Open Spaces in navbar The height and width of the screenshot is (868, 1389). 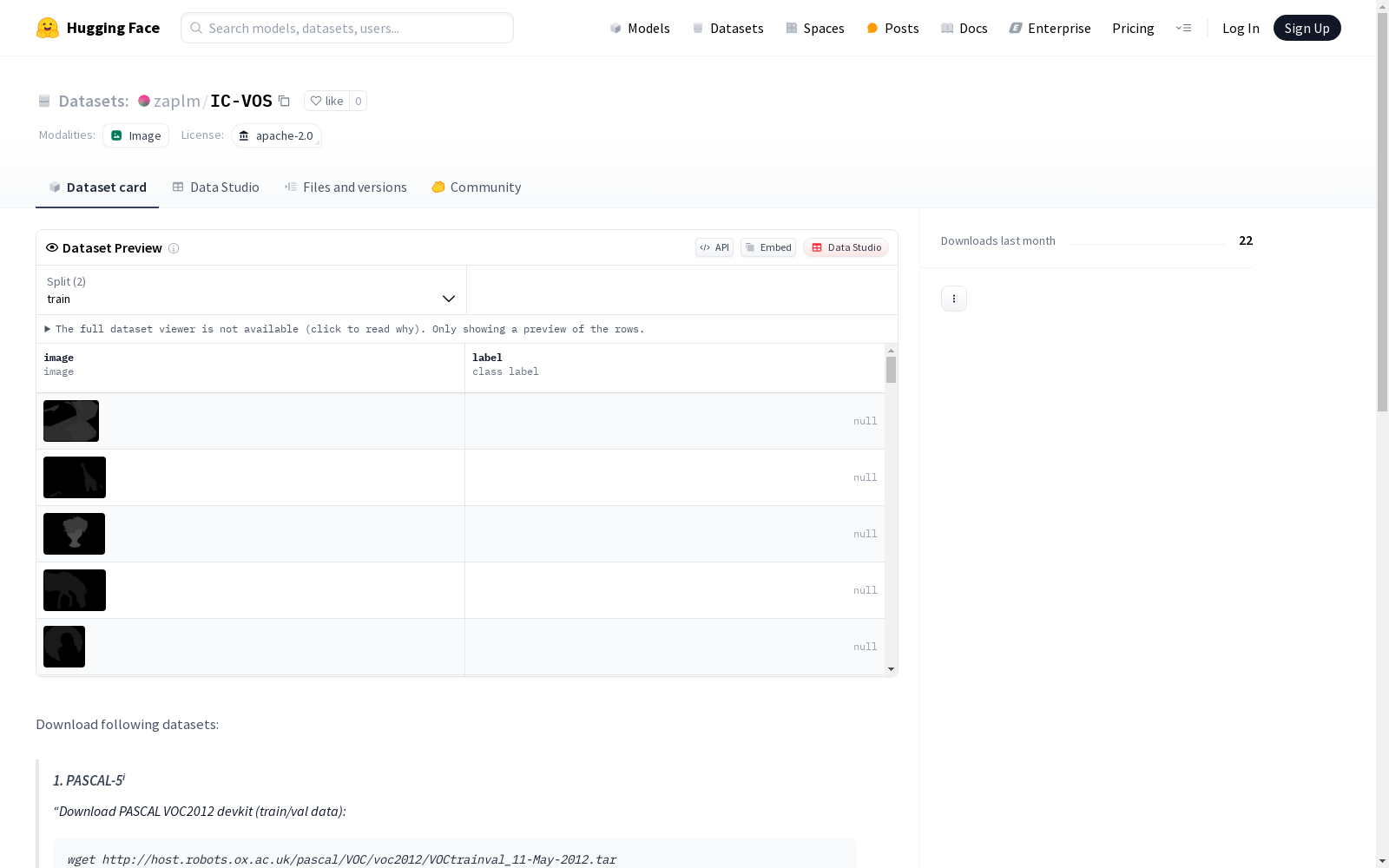(815, 28)
